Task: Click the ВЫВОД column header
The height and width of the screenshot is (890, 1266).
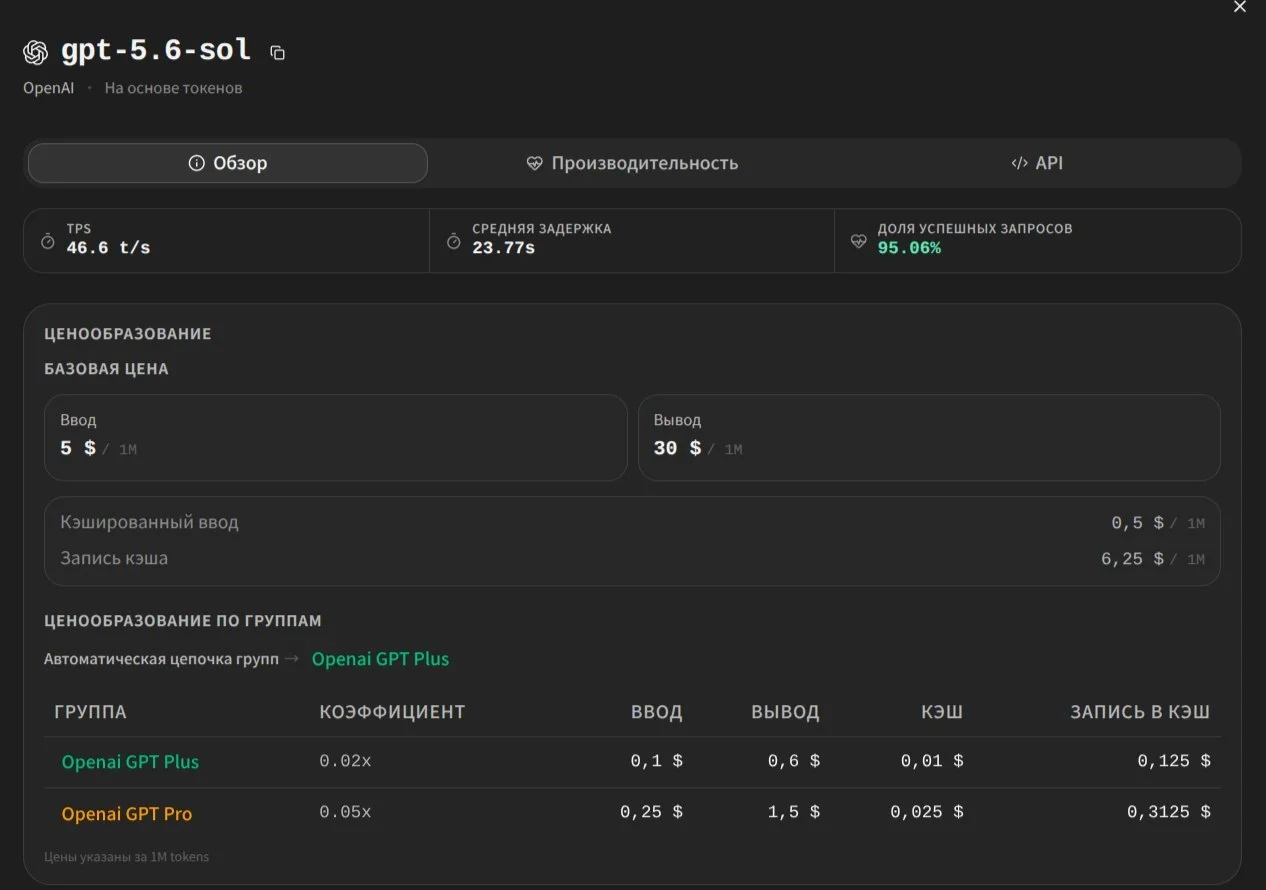Action: pos(785,712)
